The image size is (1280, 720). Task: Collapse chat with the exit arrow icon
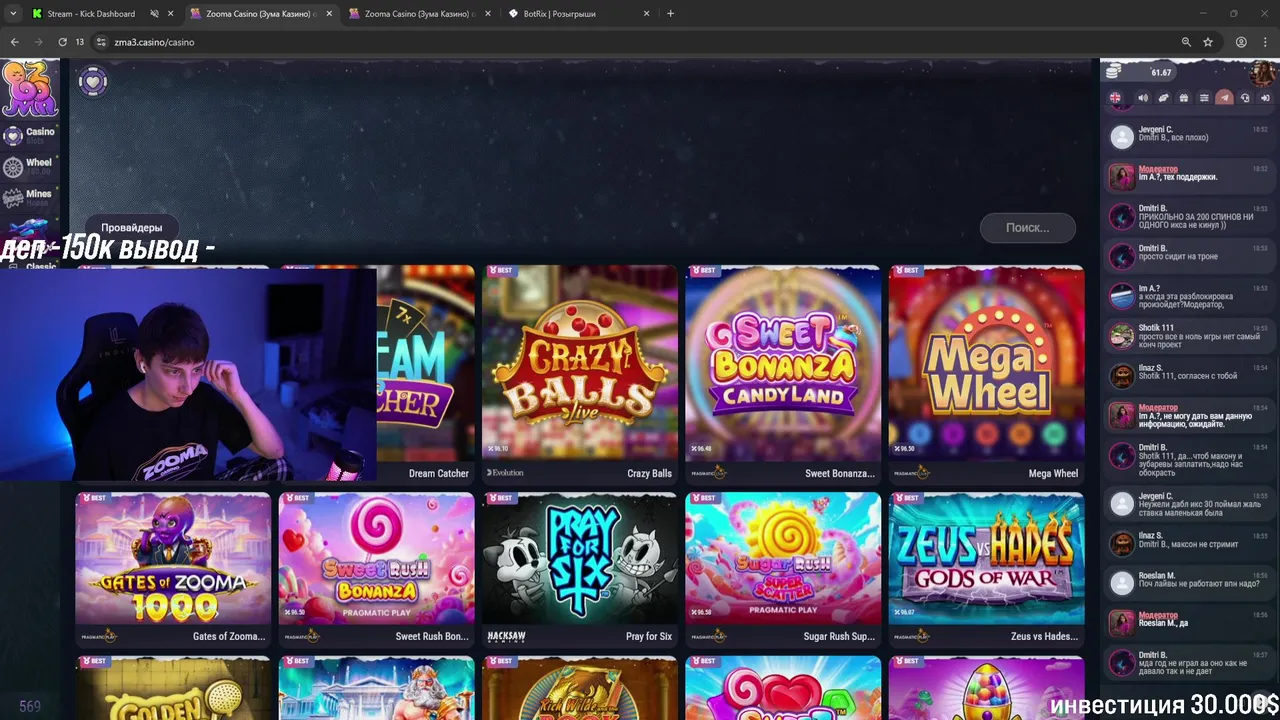1265,98
